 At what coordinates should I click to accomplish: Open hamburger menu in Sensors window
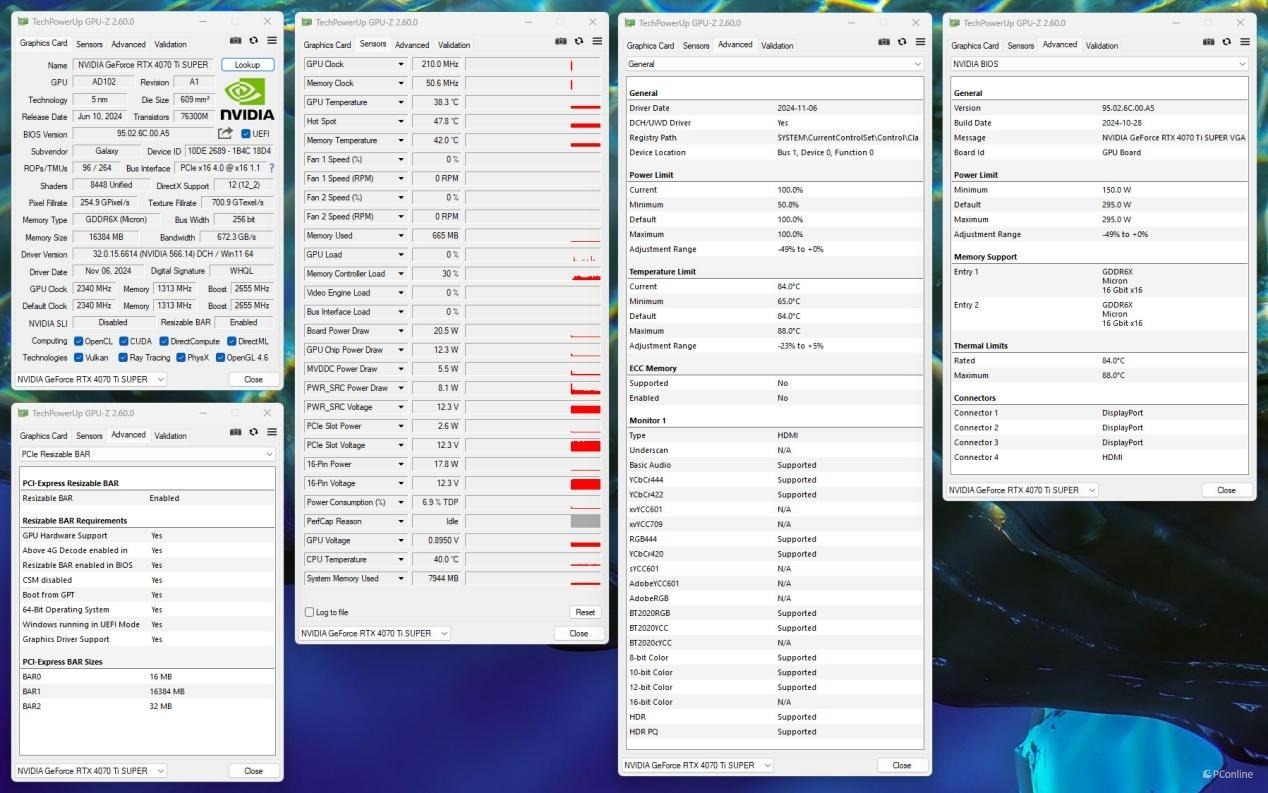597,41
